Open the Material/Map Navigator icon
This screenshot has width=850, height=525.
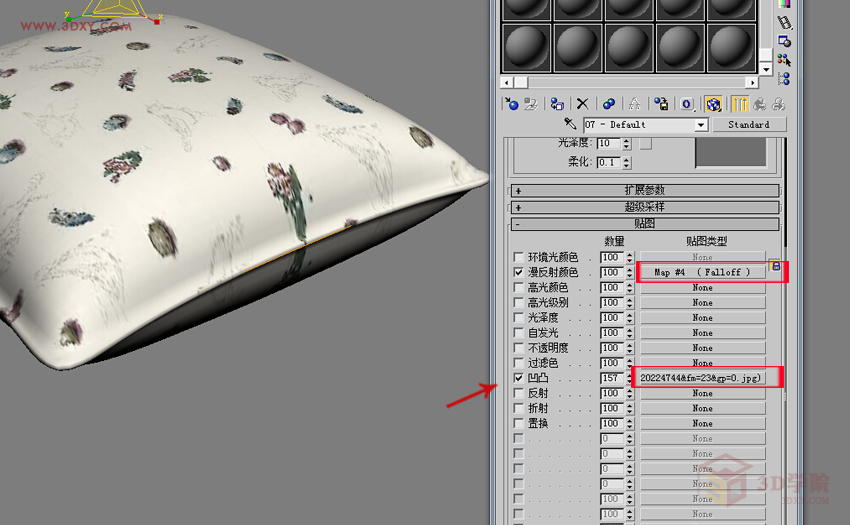[784, 79]
